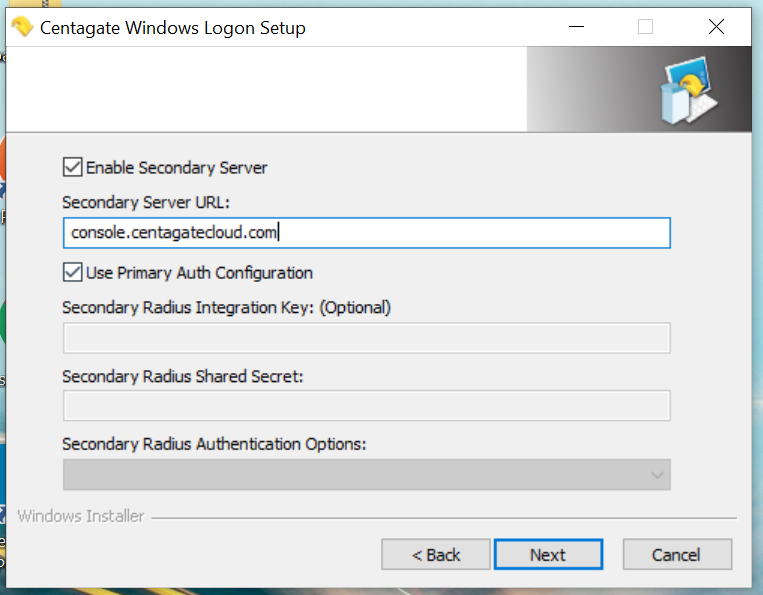The height and width of the screenshot is (595, 763).
Task: Click the Secondary Radius Shared Secret field
Action: tap(366, 405)
